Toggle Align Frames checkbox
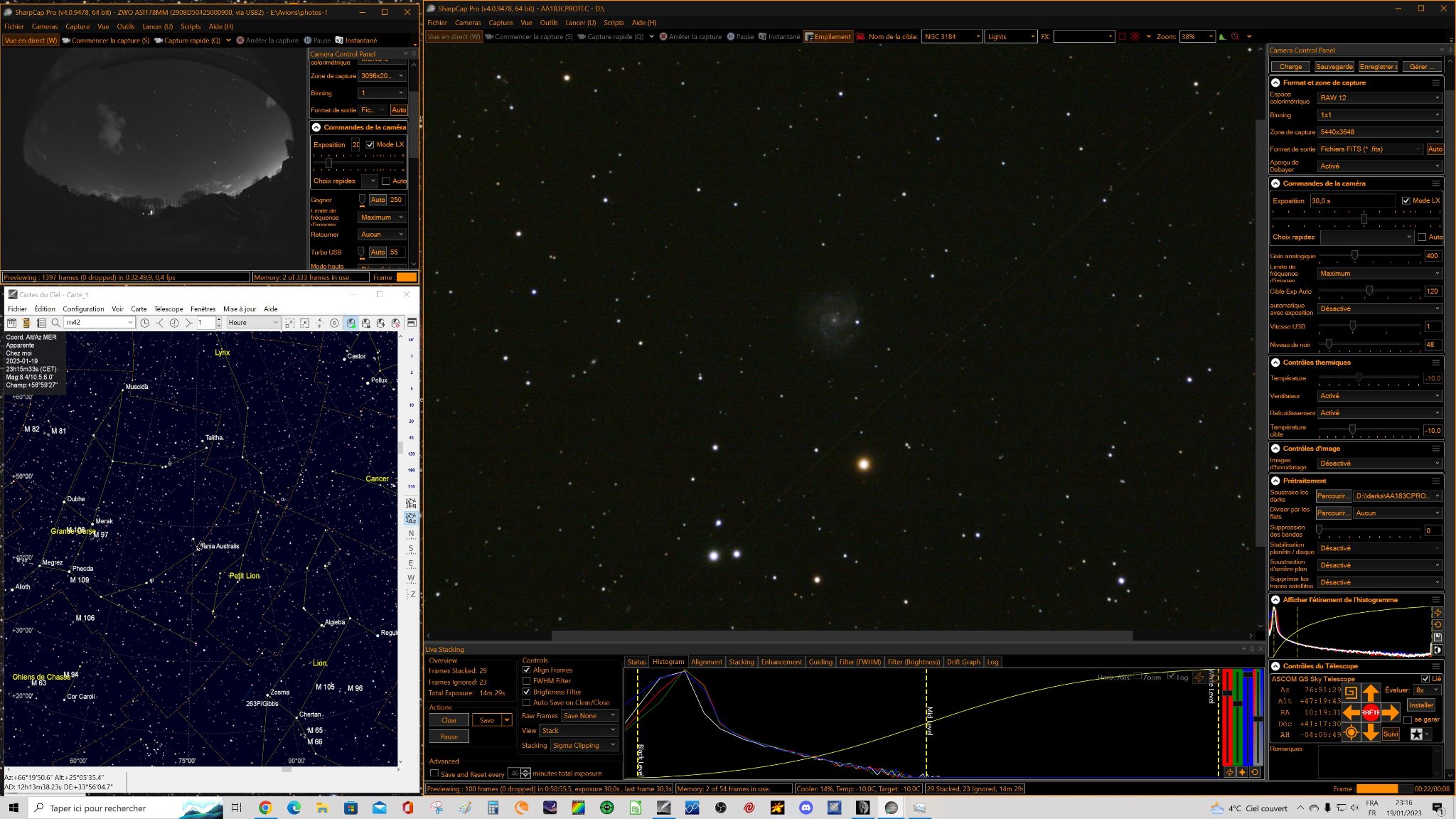 click(x=527, y=670)
